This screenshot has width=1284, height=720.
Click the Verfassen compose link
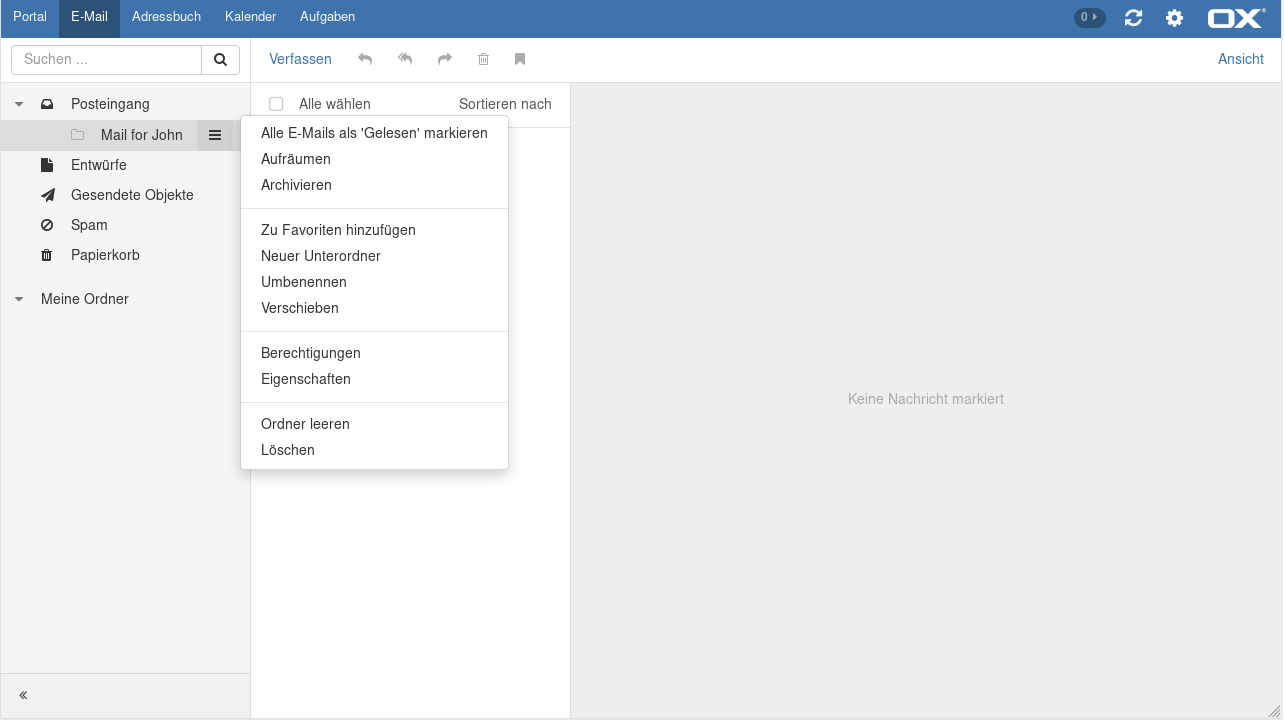(300, 59)
